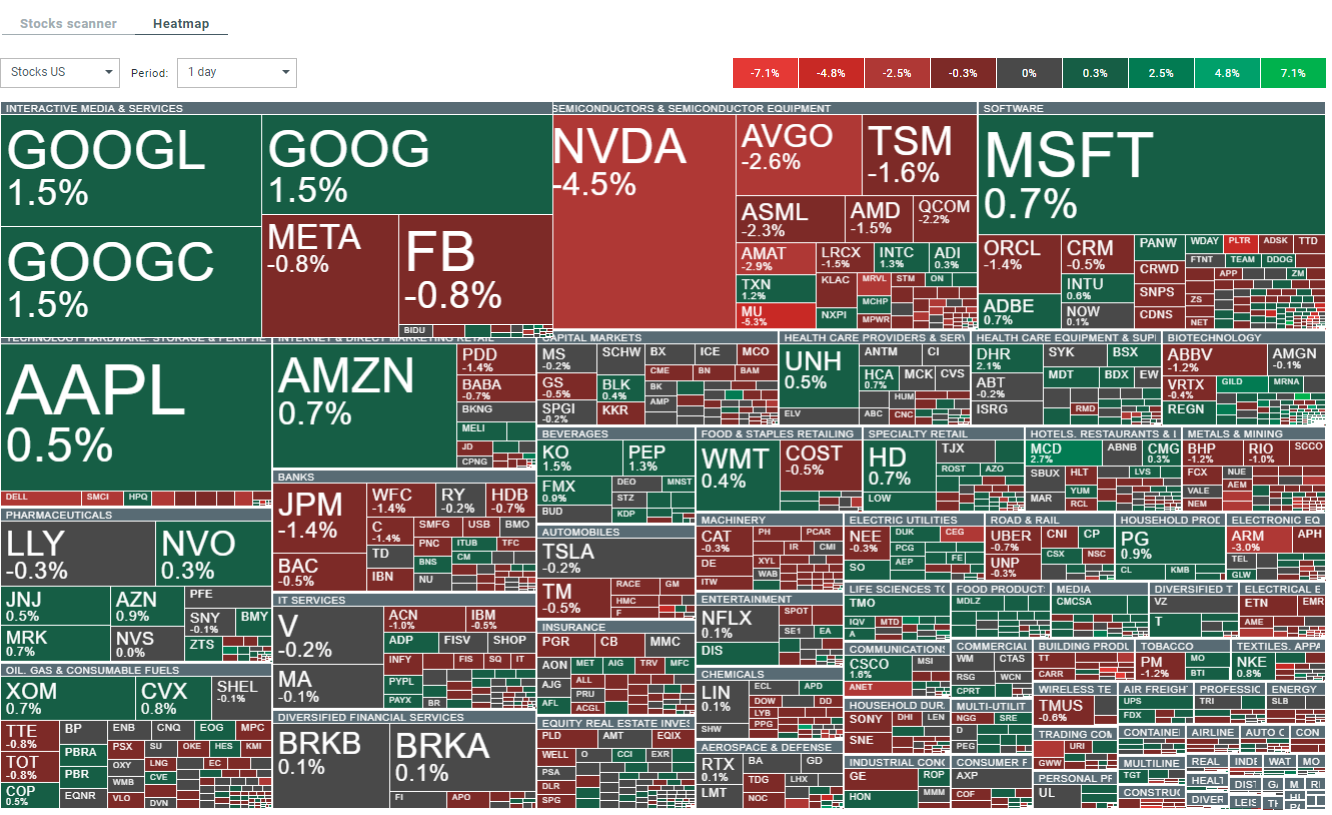The image size is (1332, 815).
Task: Click the -2.5% legend color box
Action: point(897,73)
